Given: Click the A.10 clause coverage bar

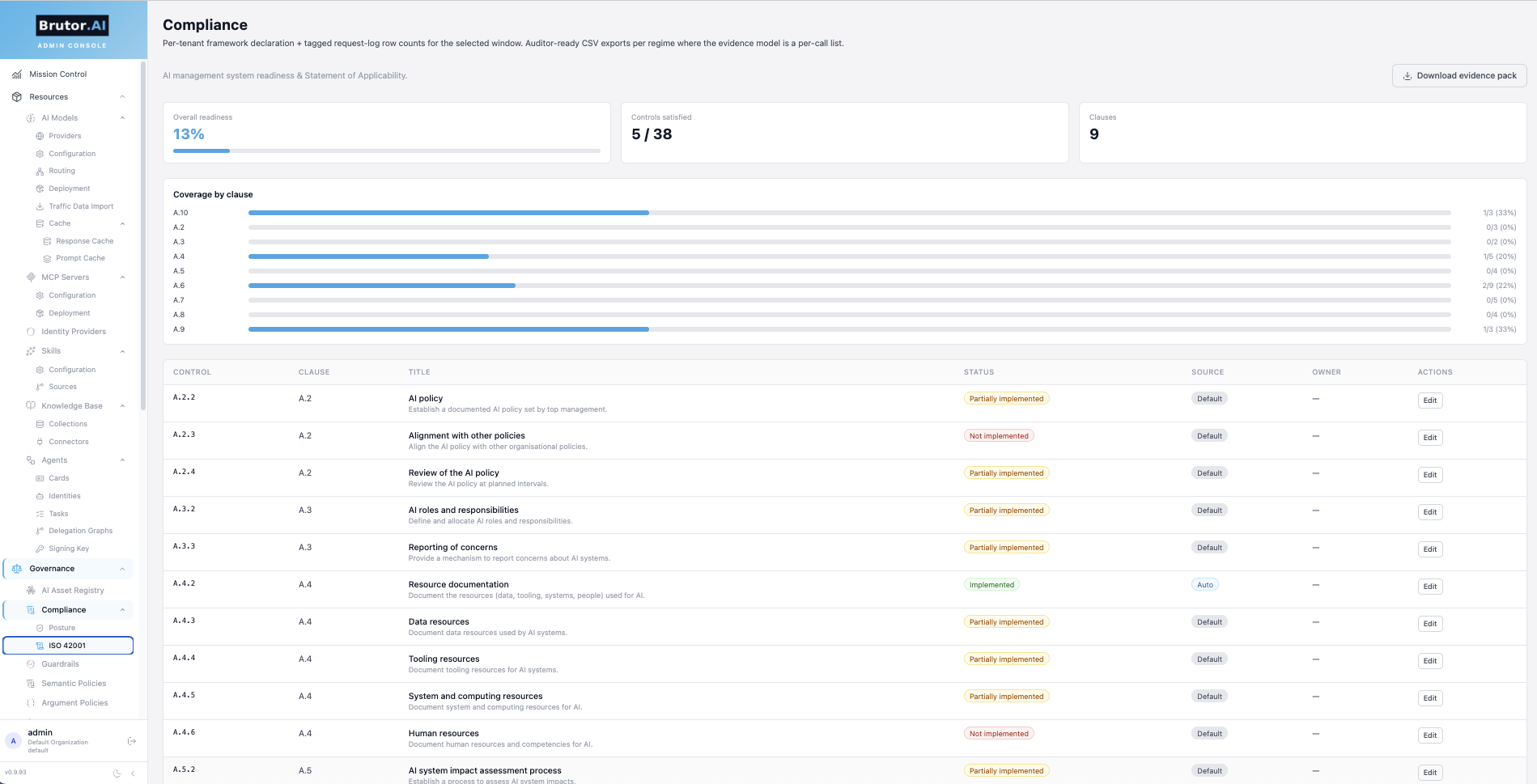Looking at the screenshot, I should coord(849,213).
